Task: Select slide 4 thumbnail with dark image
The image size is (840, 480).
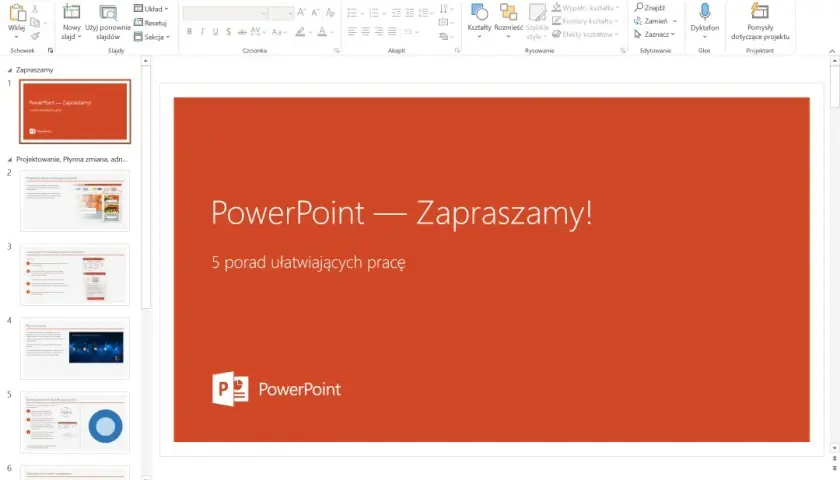Action: pyautogui.click(x=75, y=348)
